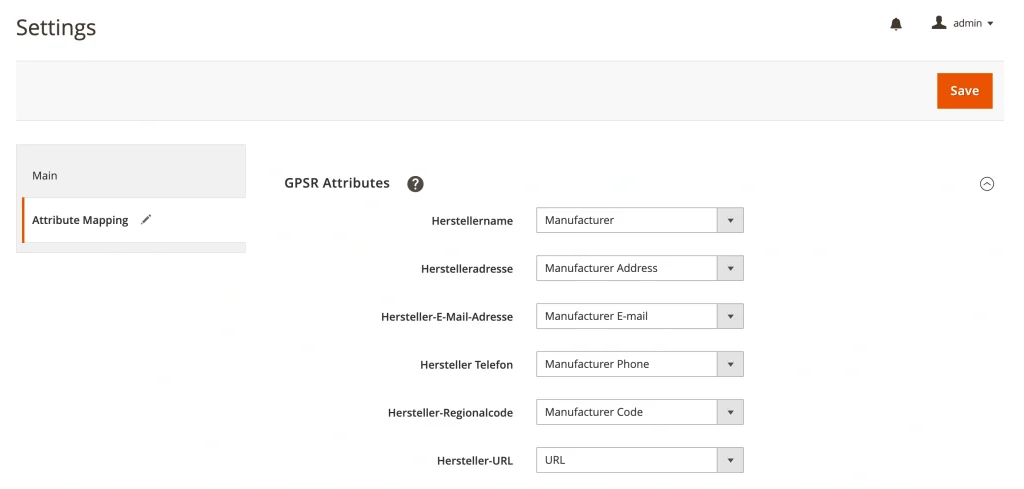
Task: Open the Herstellername Manufacturer dropdown
Action: 640,220
